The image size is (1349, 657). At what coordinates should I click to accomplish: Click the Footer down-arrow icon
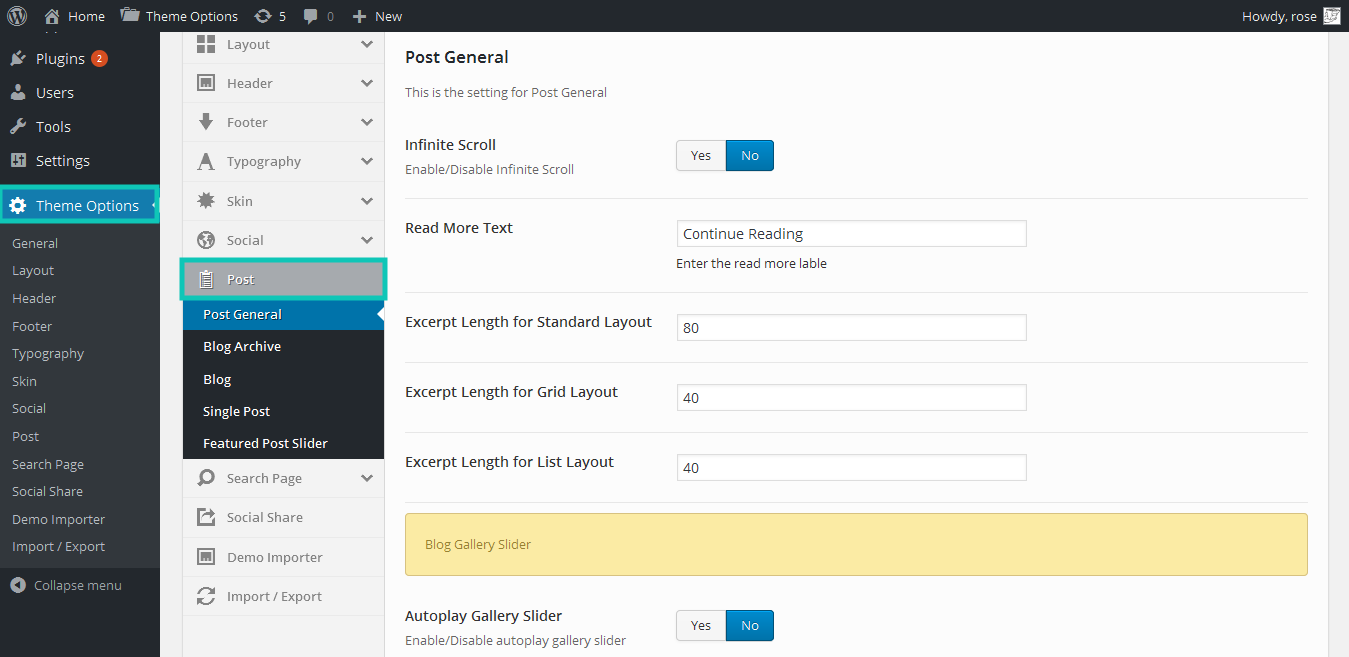click(206, 122)
